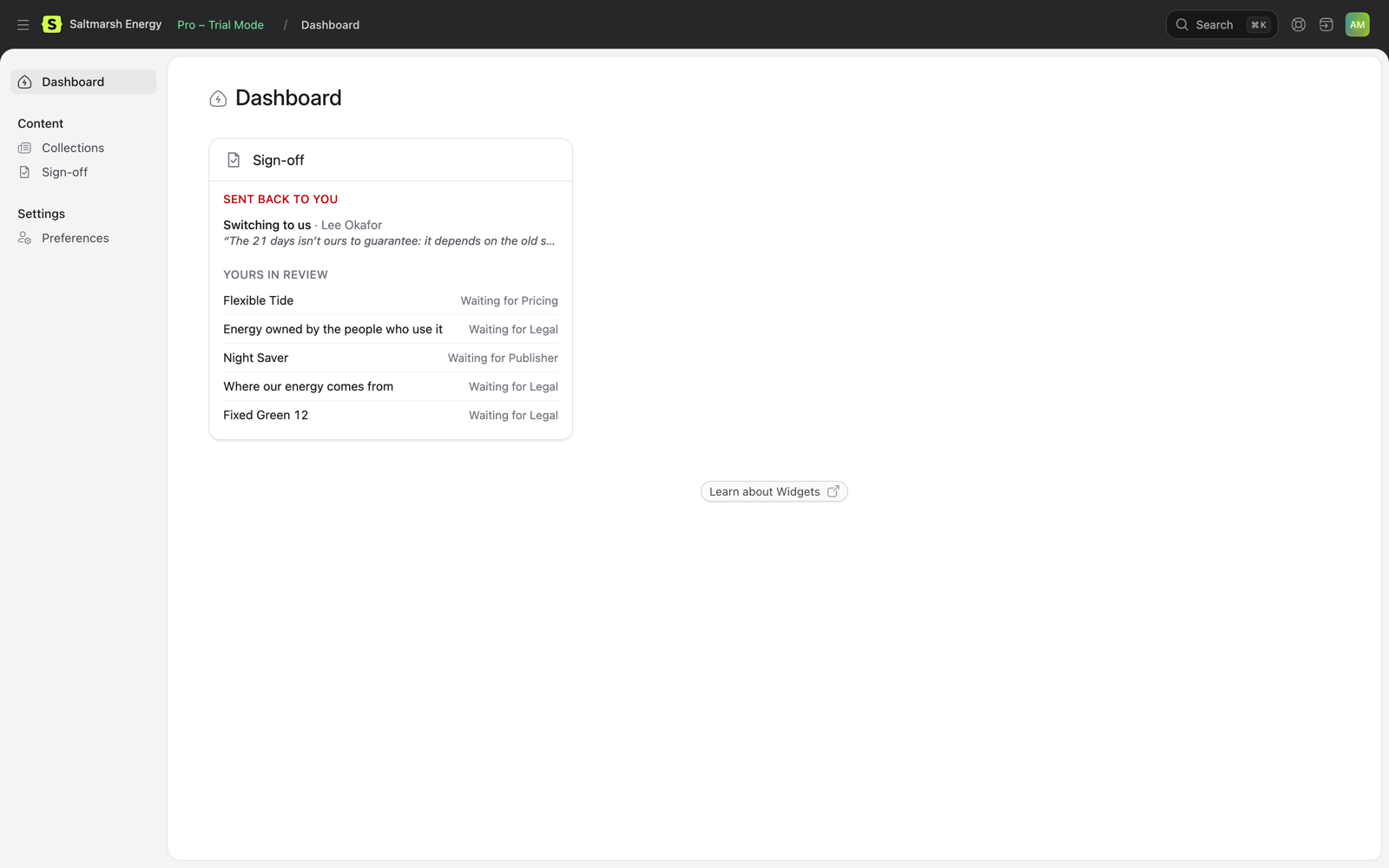Viewport: 1389px width, 868px height.
Task: Click the Sign-off icon in the sidebar
Action: click(24, 173)
